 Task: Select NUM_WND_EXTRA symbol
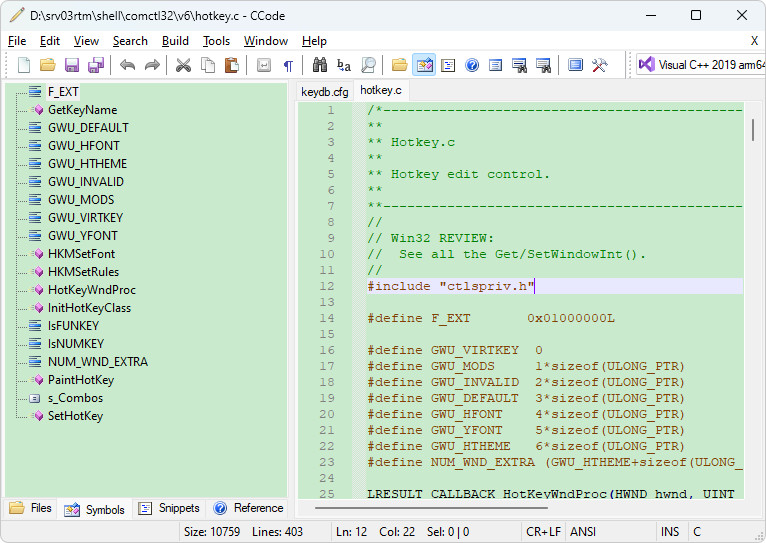pyautogui.click(x=98, y=362)
